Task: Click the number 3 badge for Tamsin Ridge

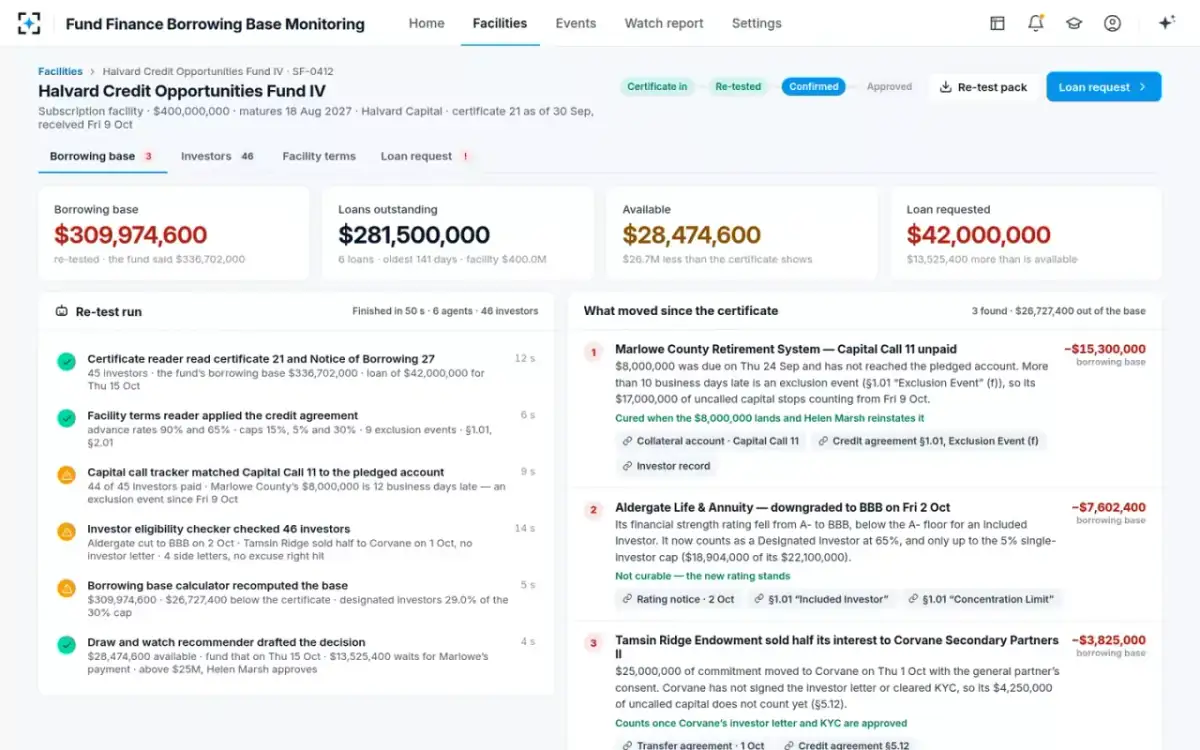Action: pos(593,643)
